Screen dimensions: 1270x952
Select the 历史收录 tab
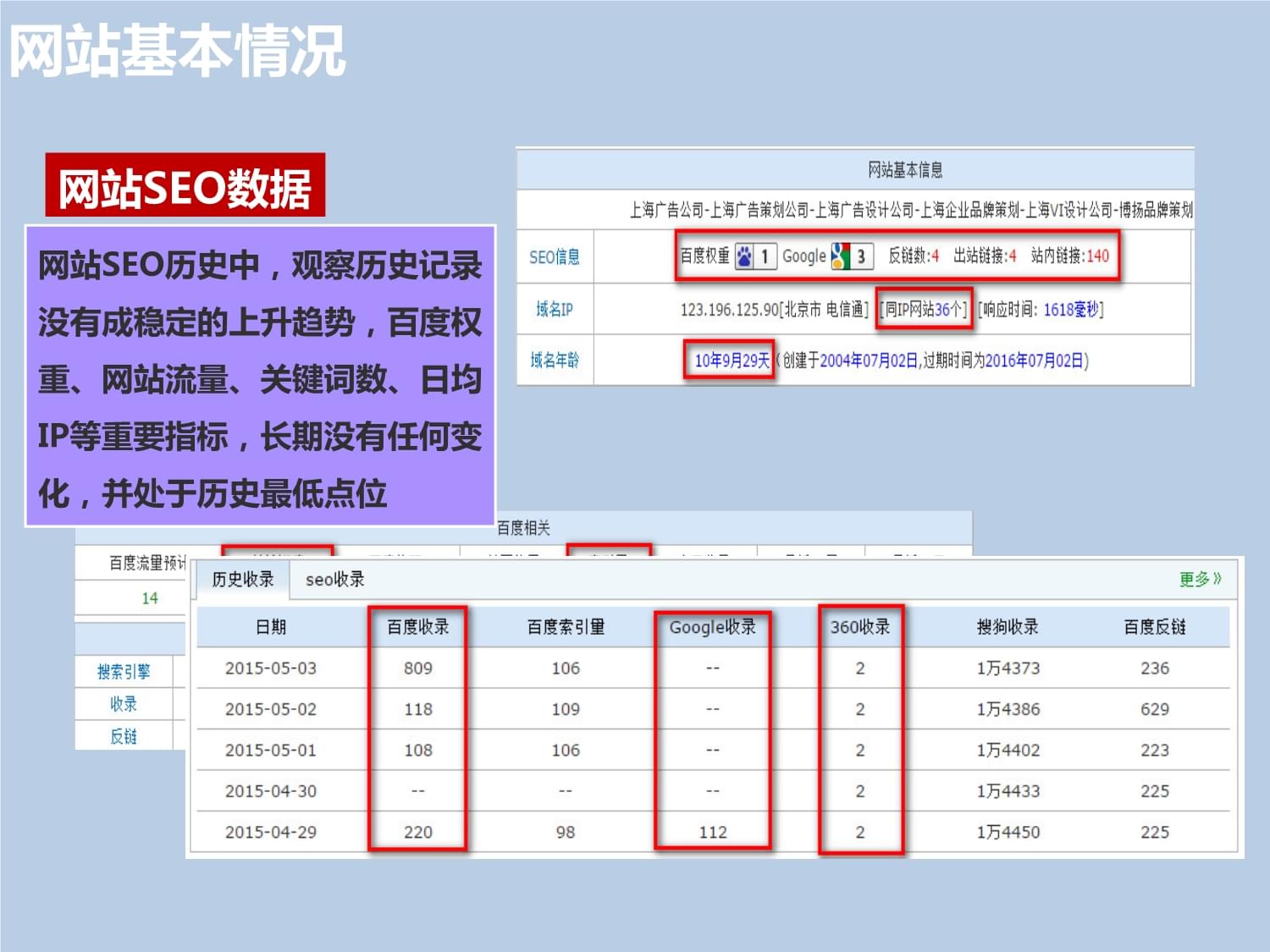pyautogui.click(x=243, y=580)
